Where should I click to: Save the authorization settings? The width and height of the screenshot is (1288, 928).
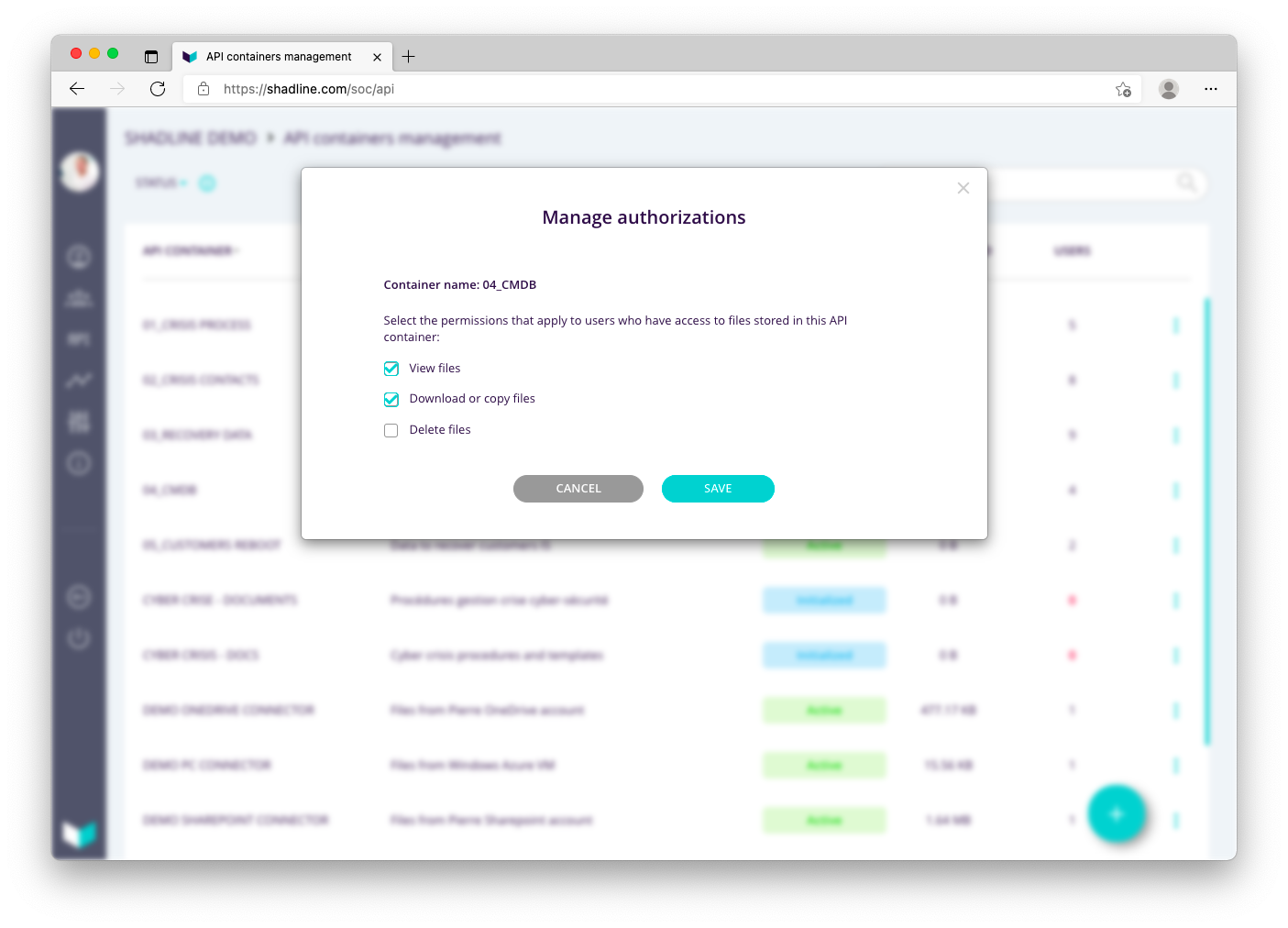tap(718, 489)
